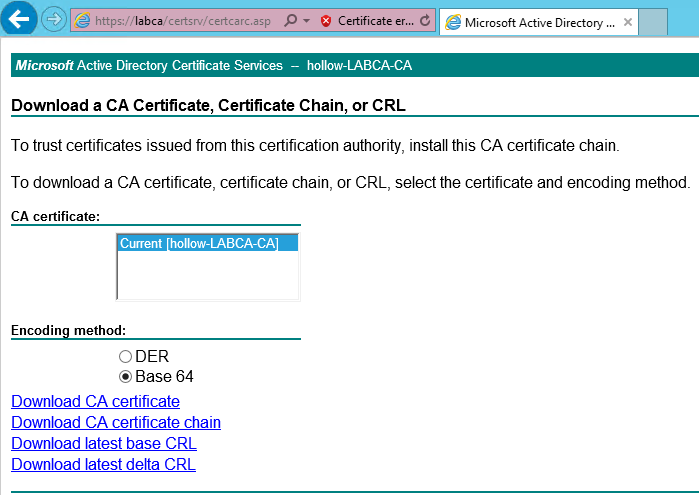699x495 pixels.
Task: Click the red certificate error shield icon
Action: pyautogui.click(x=326, y=20)
